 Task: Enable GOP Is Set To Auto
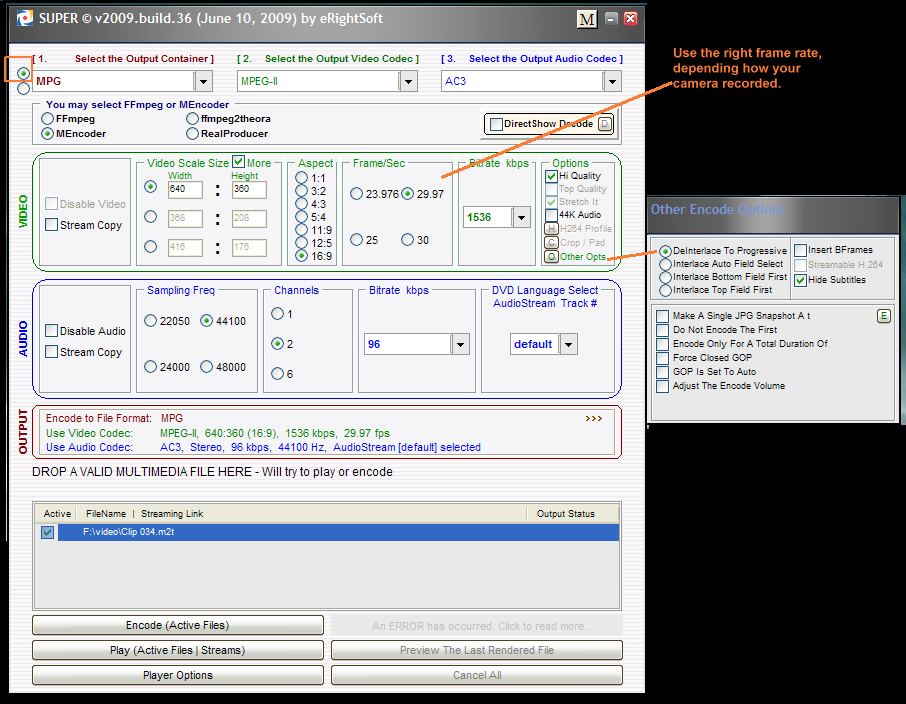click(x=663, y=372)
